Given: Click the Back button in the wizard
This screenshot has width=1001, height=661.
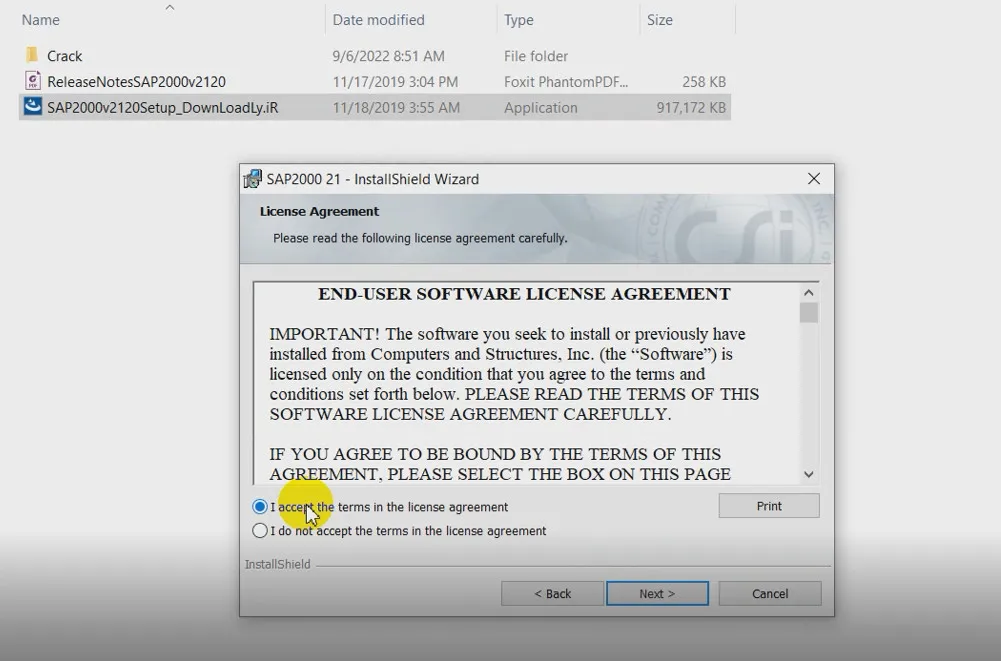Looking at the screenshot, I should (x=551, y=593).
